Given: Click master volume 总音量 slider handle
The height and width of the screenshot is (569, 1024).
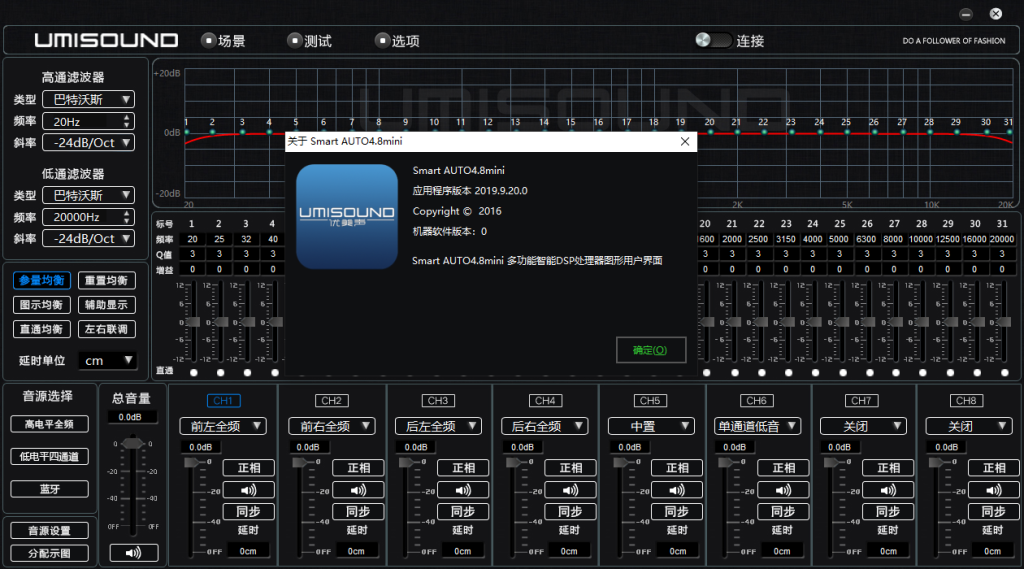Looking at the screenshot, I should point(133,444).
